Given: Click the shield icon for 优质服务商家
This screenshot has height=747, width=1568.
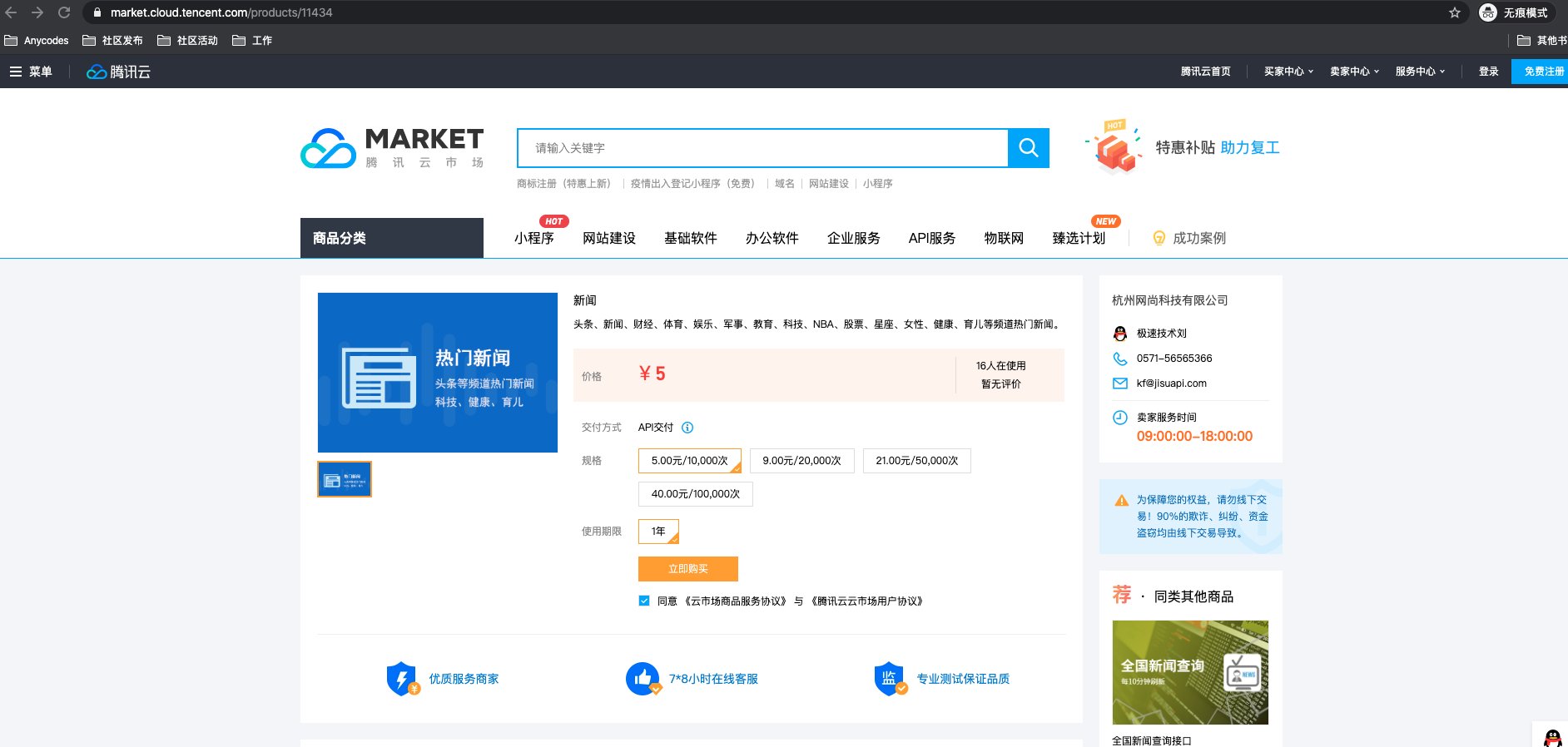Looking at the screenshot, I should [x=403, y=679].
